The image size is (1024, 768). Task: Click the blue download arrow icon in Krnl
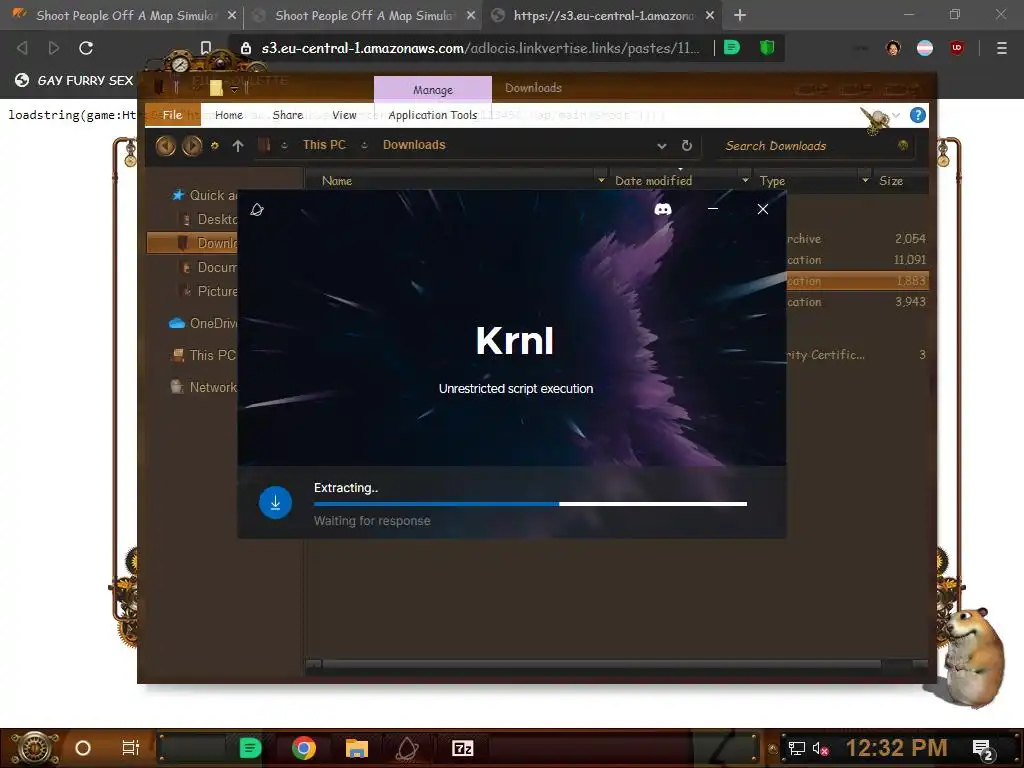pos(276,502)
